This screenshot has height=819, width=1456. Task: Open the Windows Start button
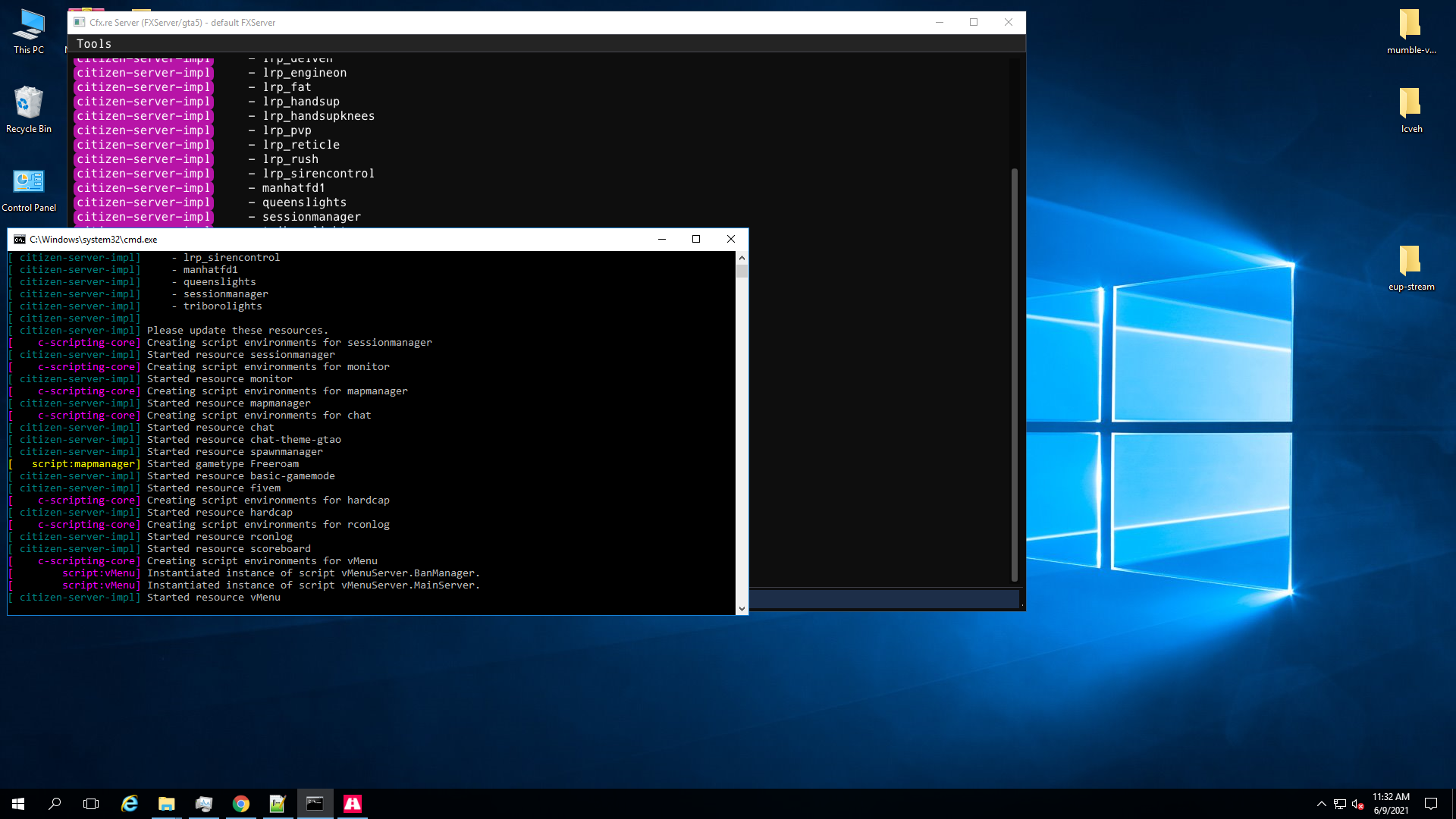point(18,804)
